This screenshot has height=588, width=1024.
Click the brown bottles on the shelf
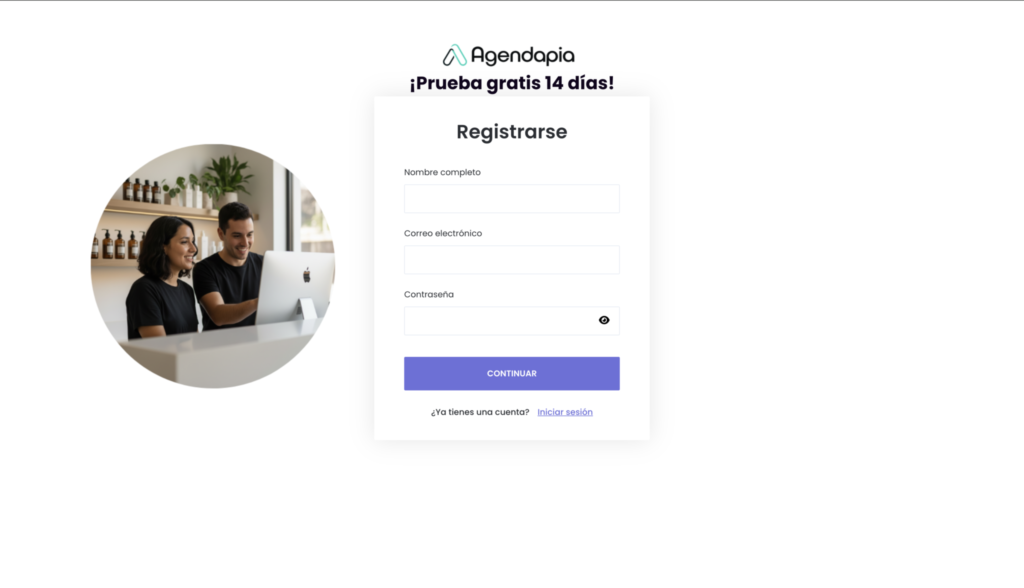coord(142,190)
